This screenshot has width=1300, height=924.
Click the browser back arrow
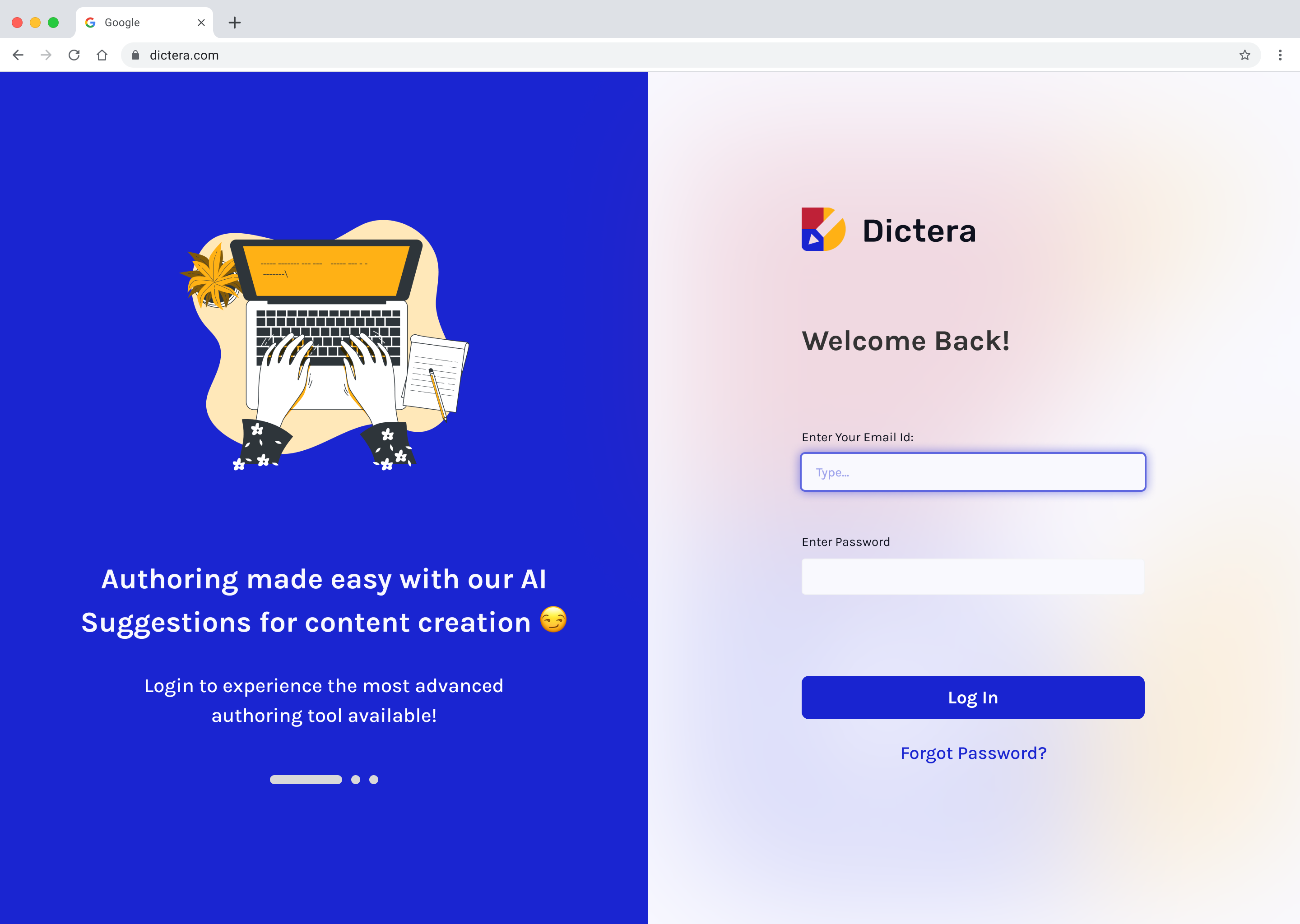[18, 55]
